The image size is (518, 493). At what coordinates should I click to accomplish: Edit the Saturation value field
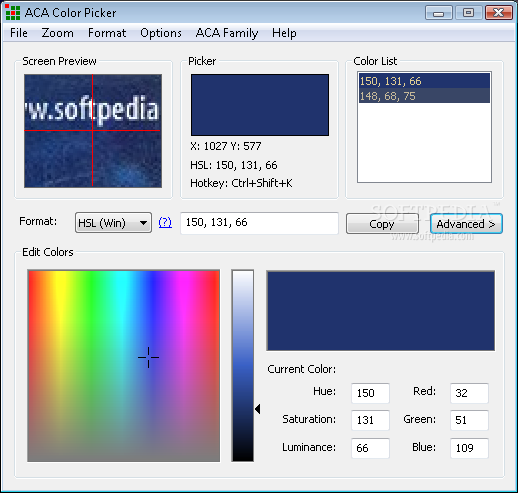tap(370, 420)
